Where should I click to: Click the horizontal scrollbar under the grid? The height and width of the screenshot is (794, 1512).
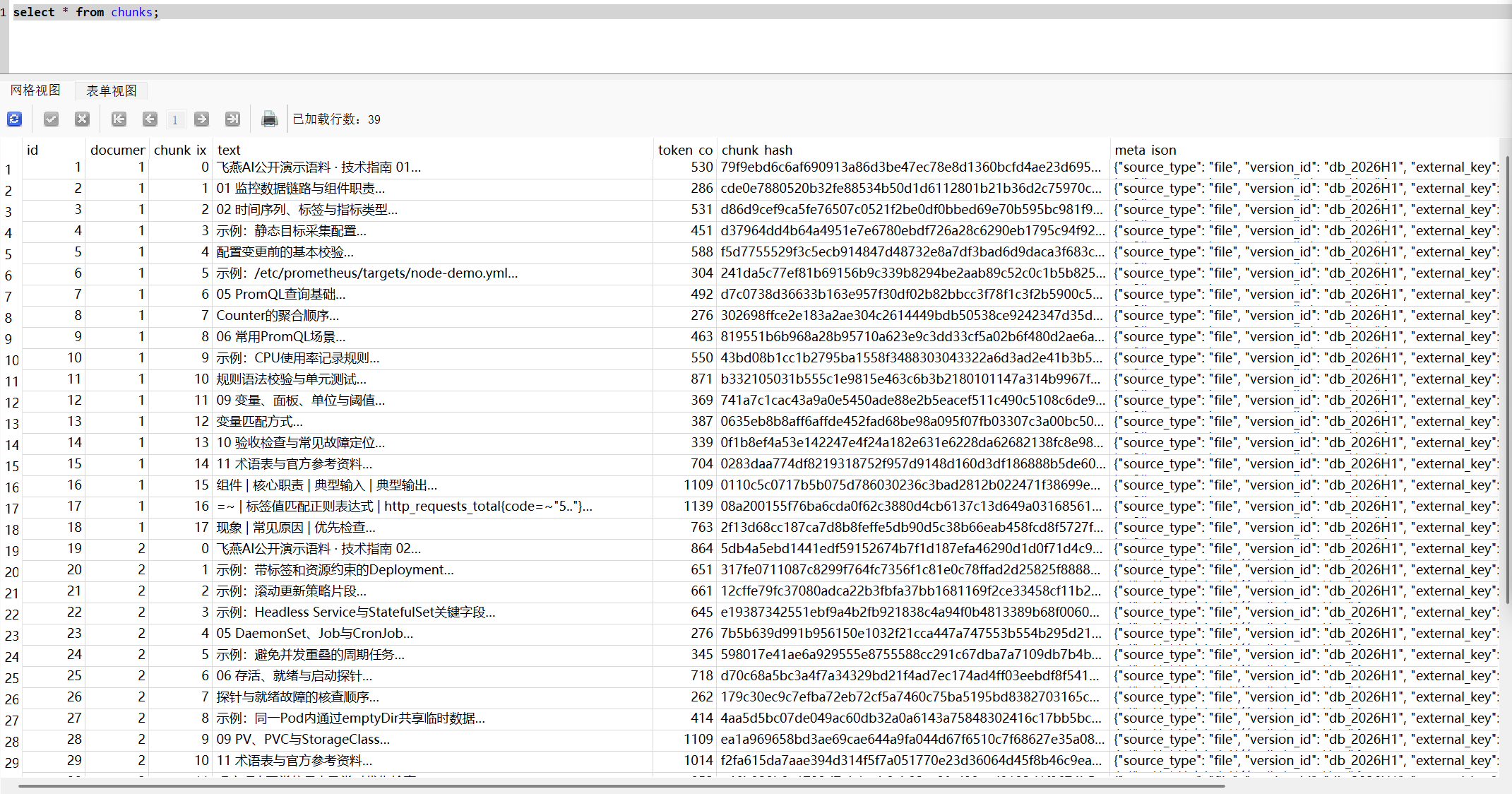621,785
